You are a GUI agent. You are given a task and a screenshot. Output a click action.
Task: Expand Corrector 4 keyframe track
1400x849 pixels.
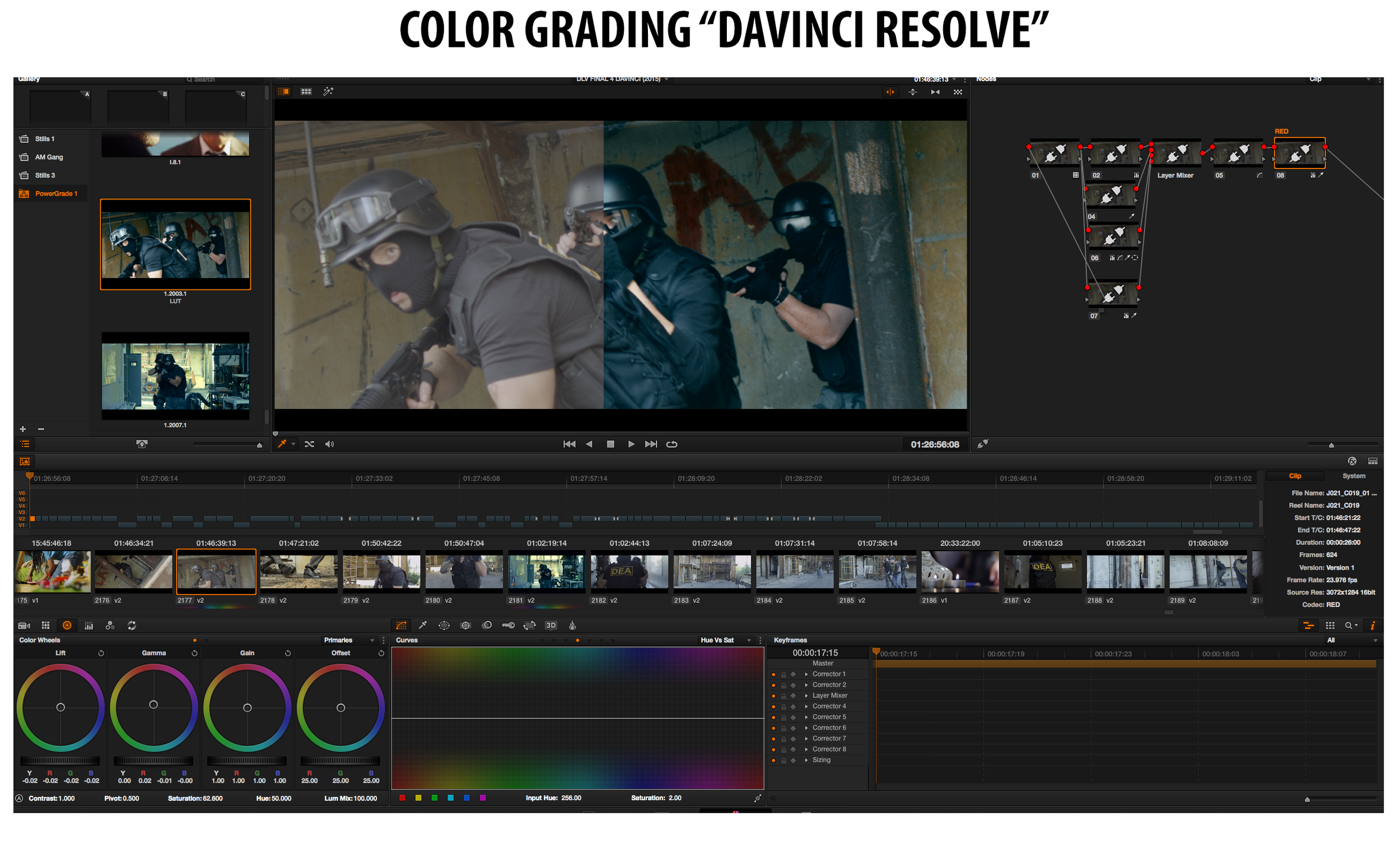click(x=806, y=707)
